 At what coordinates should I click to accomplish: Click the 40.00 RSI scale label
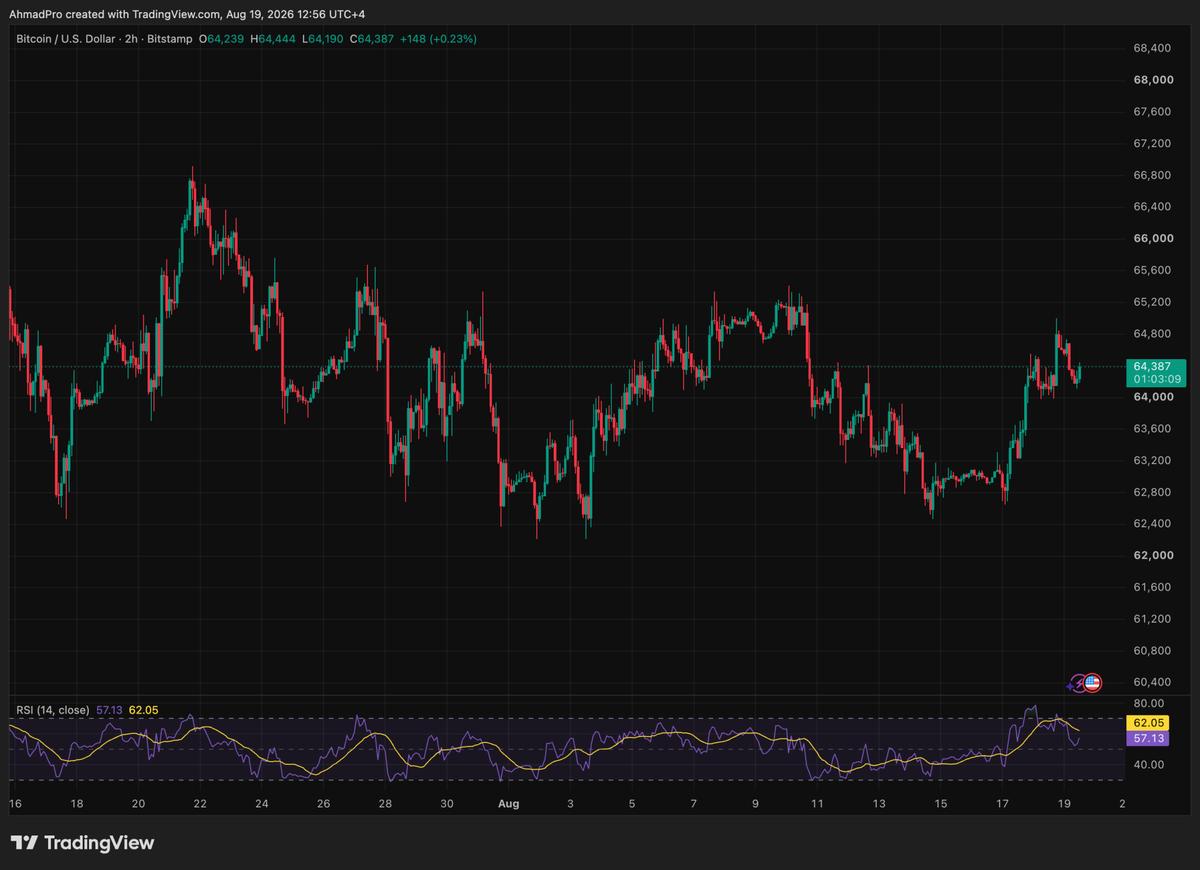click(1148, 764)
